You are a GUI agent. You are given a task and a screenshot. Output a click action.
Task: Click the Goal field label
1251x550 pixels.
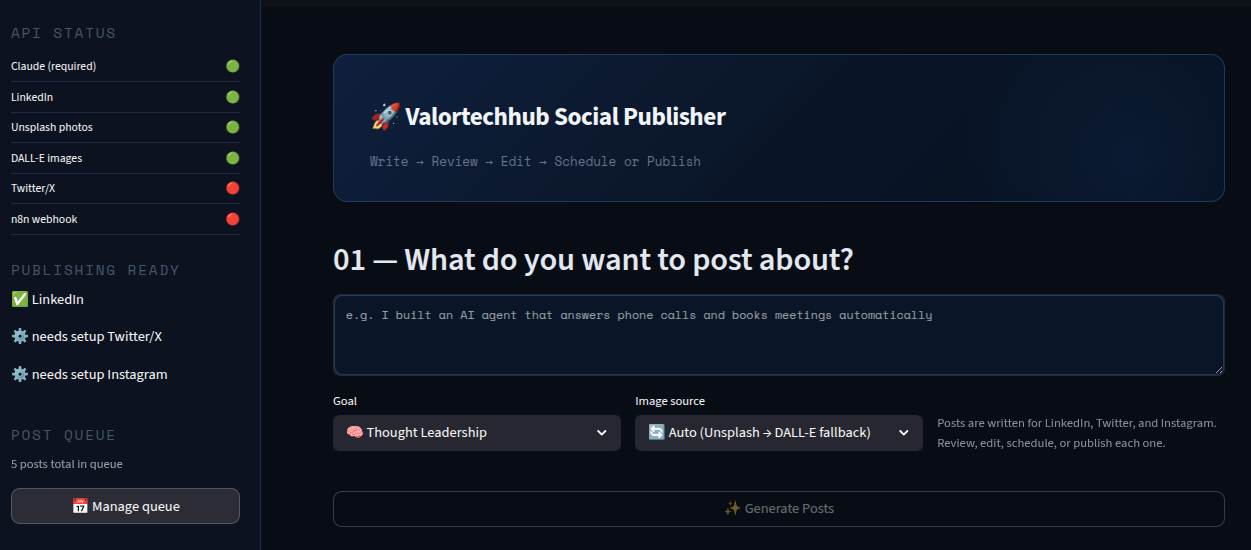345,401
